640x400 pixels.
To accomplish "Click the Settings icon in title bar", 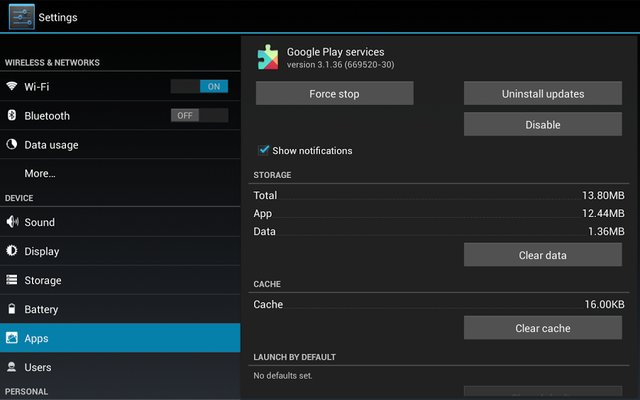I will coord(21,17).
